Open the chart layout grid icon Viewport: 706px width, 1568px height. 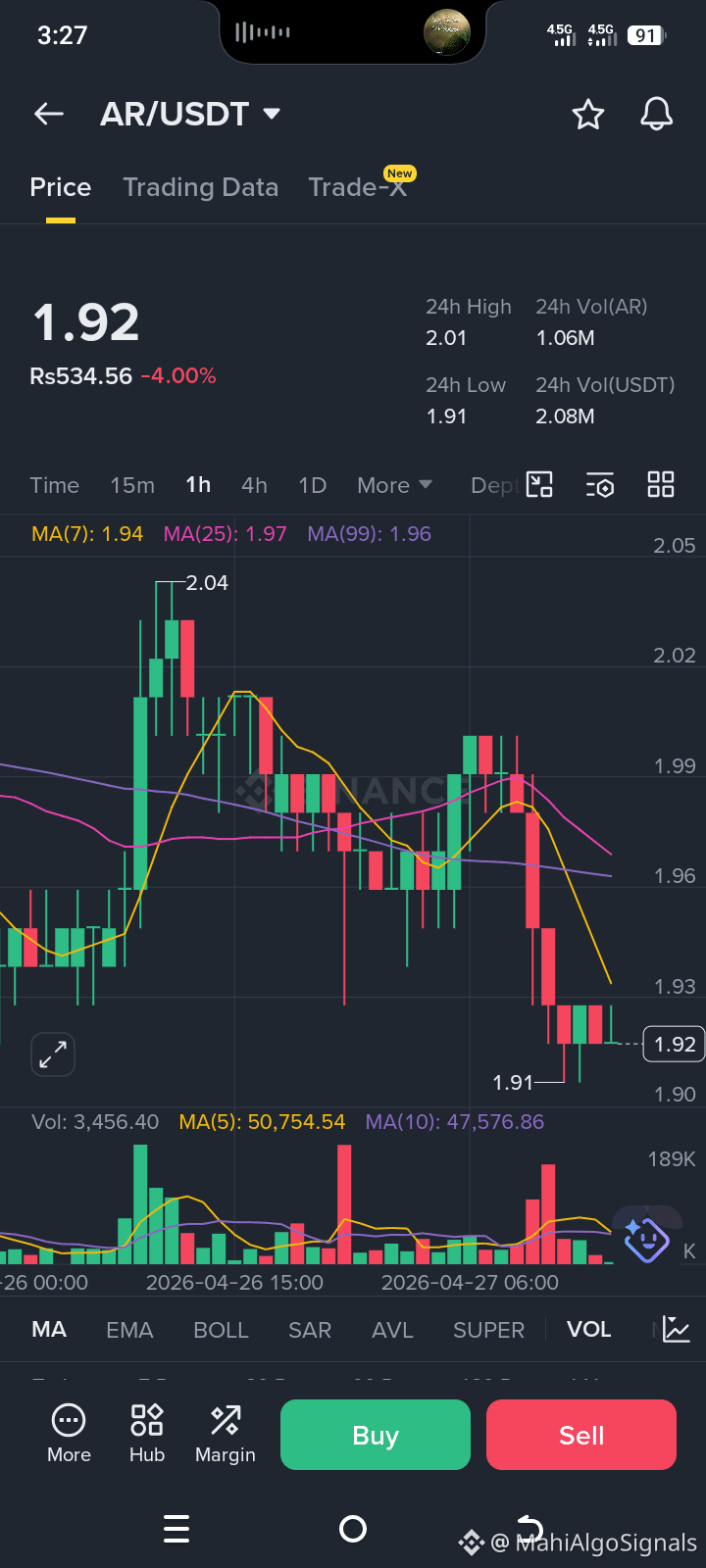(661, 484)
